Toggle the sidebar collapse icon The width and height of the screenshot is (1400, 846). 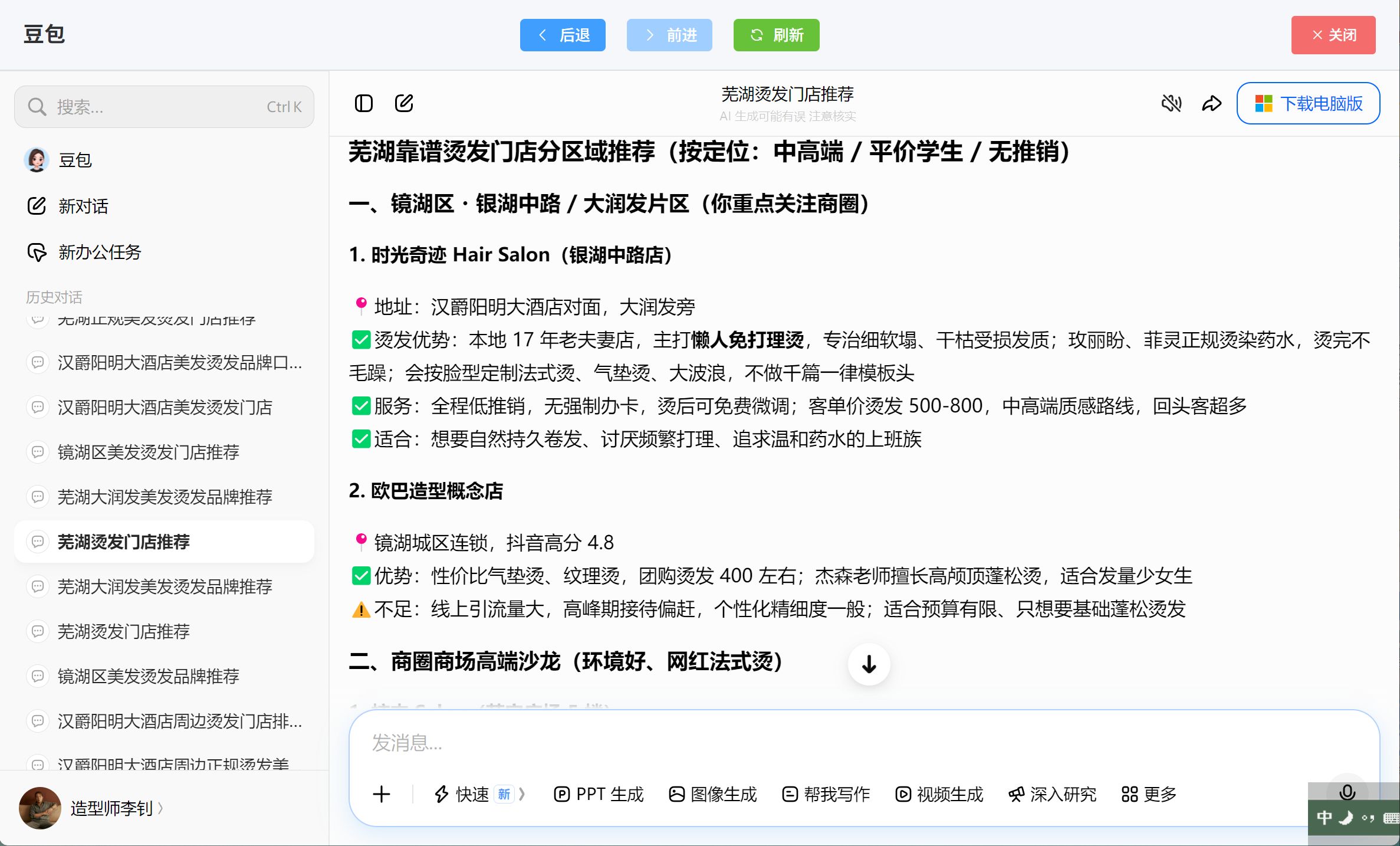pyautogui.click(x=364, y=103)
